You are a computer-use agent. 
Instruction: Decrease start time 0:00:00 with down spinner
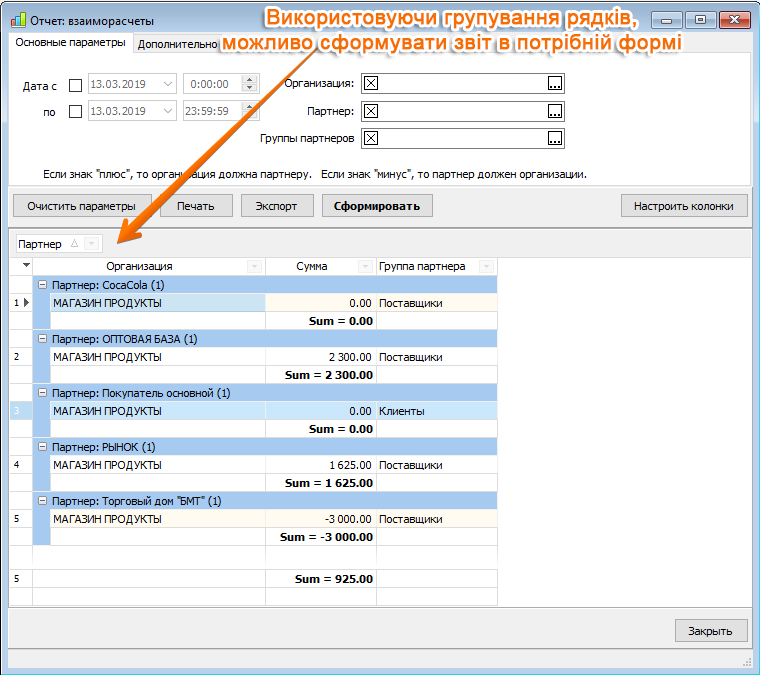pyautogui.click(x=250, y=88)
